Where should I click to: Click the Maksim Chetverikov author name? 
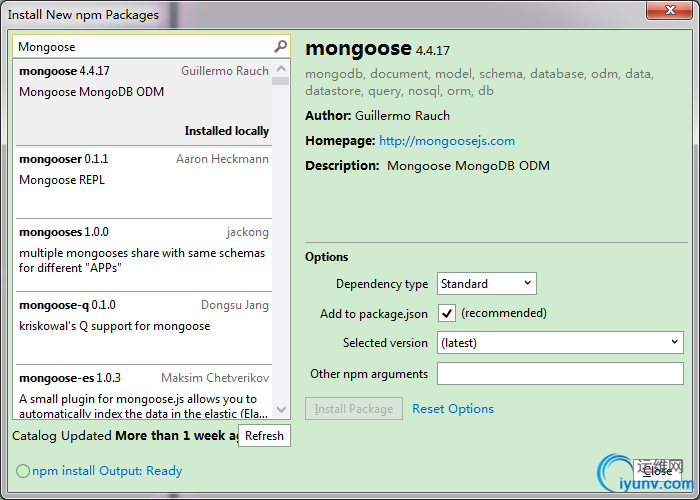(215, 378)
